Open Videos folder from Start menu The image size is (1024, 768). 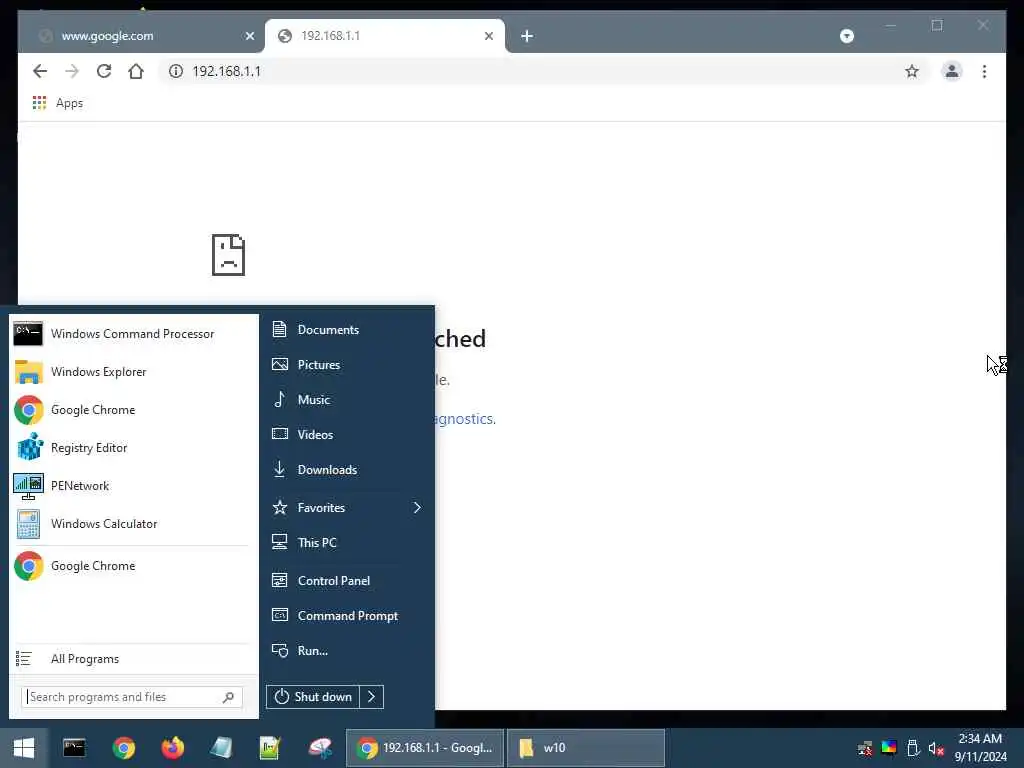pyautogui.click(x=347, y=434)
